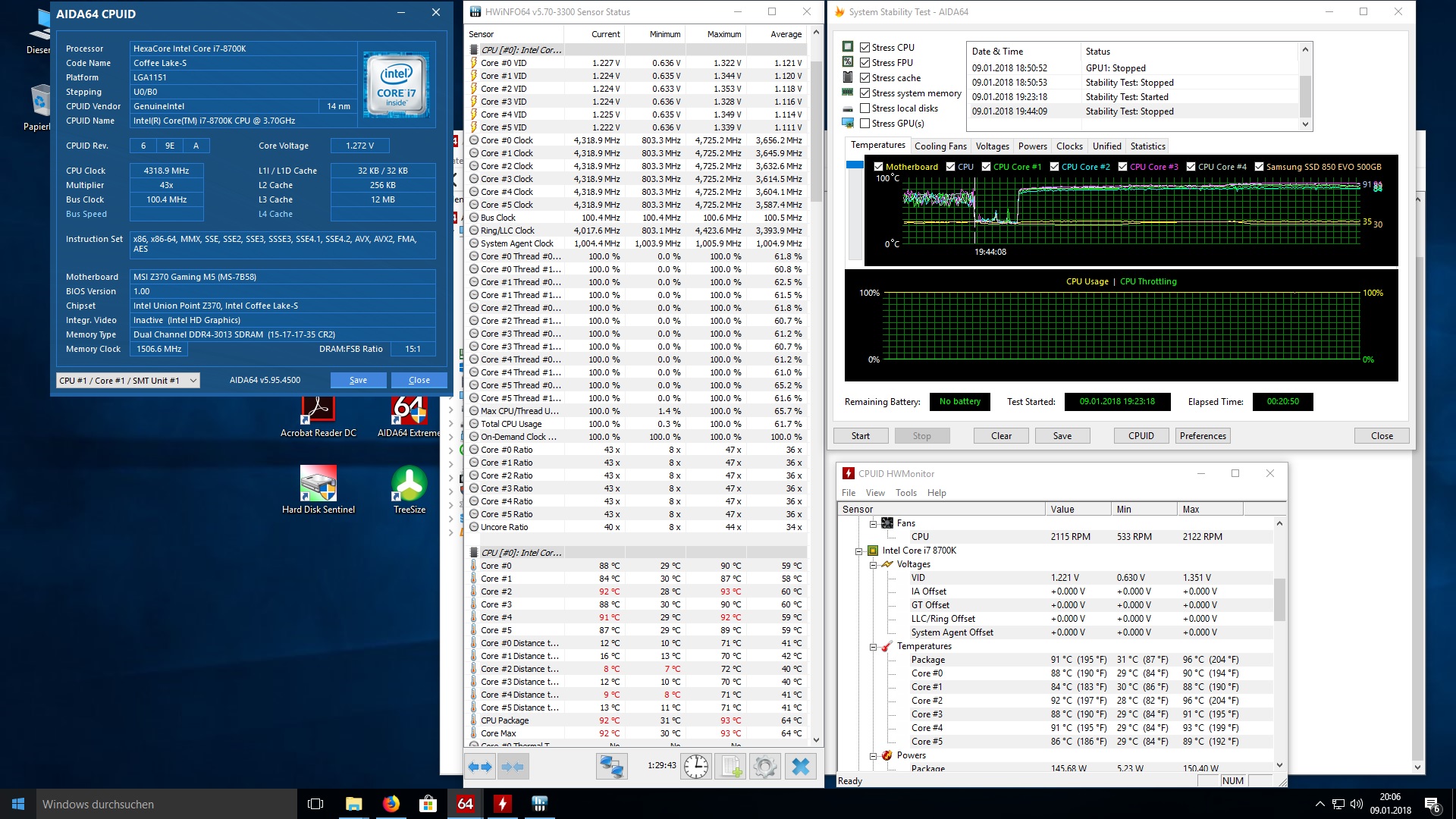
Task: Enable Stress local disks checkbox
Action: pos(864,108)
